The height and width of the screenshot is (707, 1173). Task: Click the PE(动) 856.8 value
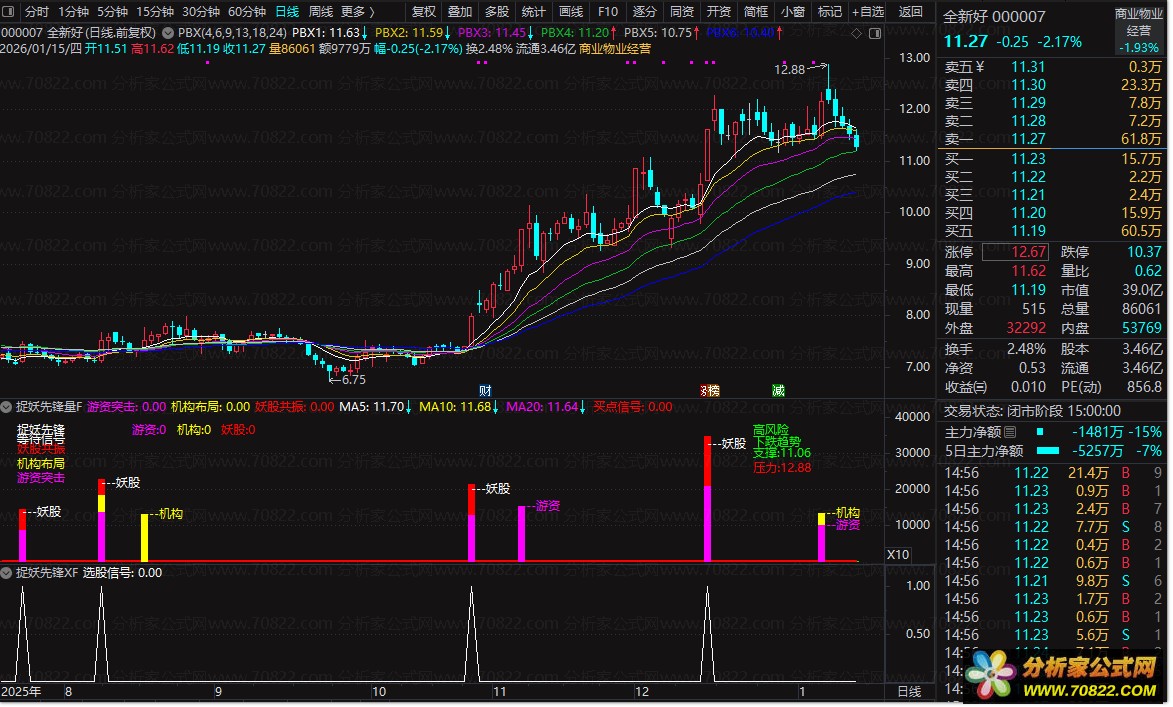[1144, 388]
